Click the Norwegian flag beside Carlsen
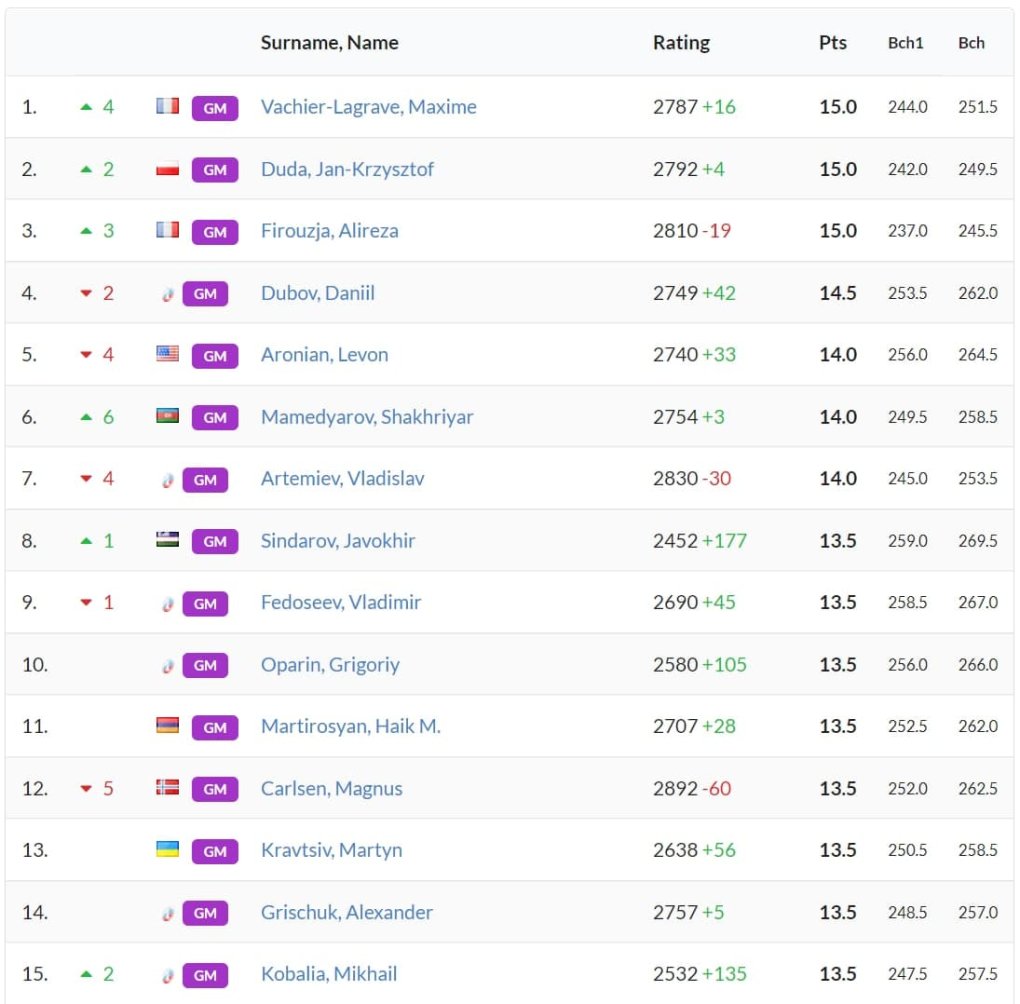1020x1004 pixels. [167, 788]
